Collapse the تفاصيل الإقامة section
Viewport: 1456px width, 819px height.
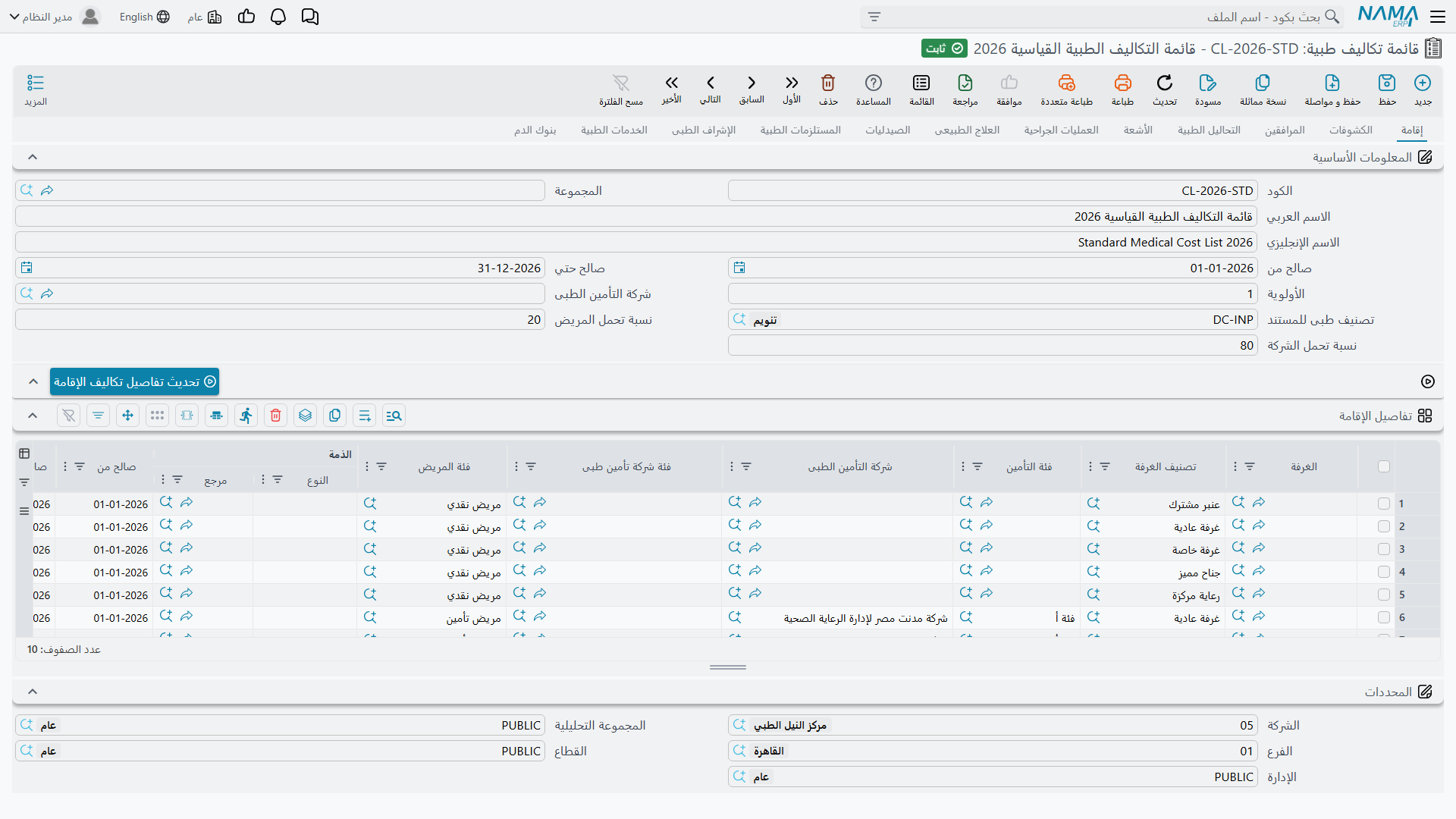[33, 416]
